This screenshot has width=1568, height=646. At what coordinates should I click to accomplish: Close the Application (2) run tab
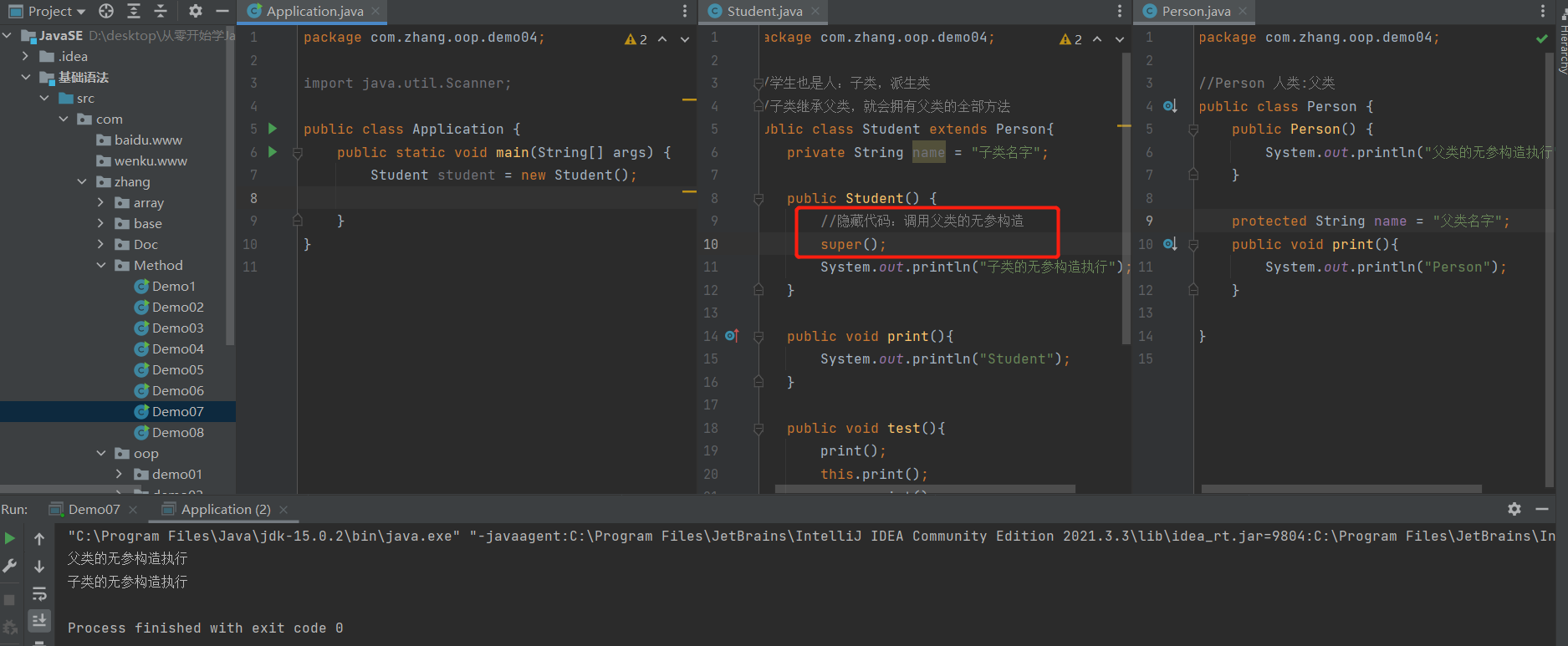pos(283,509)
